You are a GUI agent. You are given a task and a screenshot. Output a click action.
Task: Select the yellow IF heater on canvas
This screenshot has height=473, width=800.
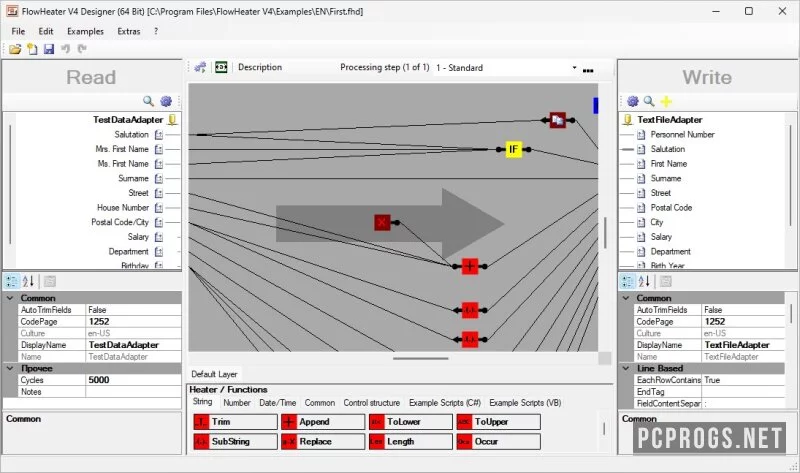[513, 150]
